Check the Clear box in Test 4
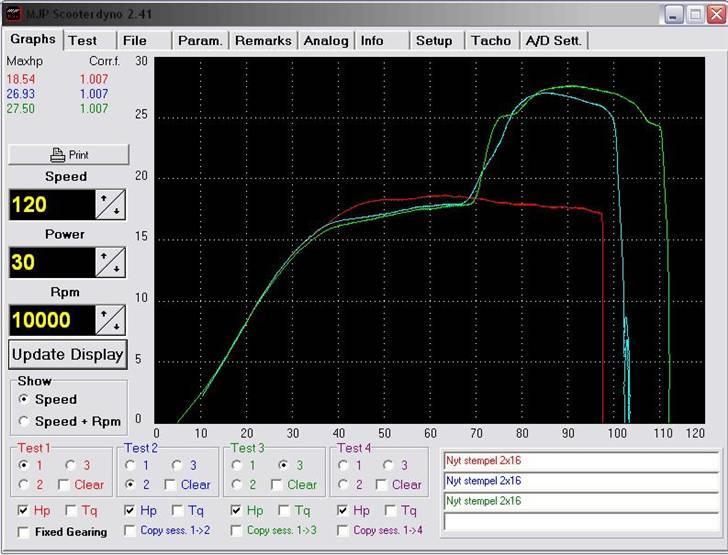 tap(384, 485)
